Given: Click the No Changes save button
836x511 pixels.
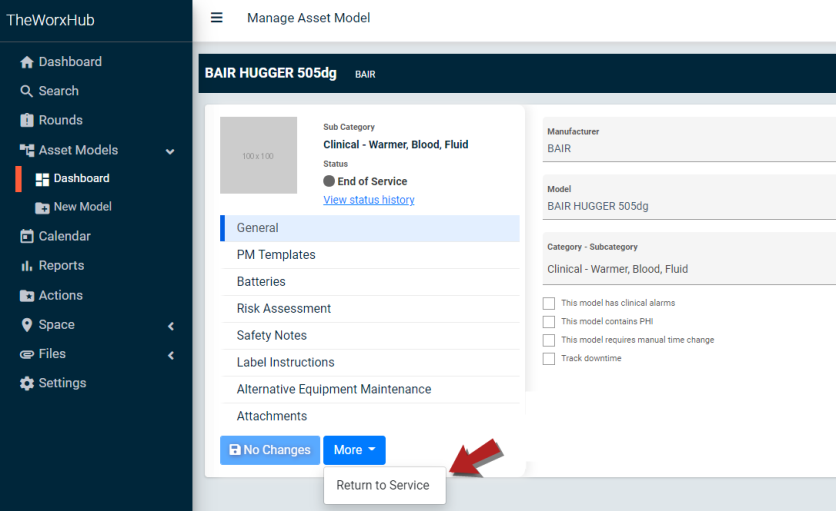Looking at the screenshot, I should pyautogui.click(x=270, y=450).
